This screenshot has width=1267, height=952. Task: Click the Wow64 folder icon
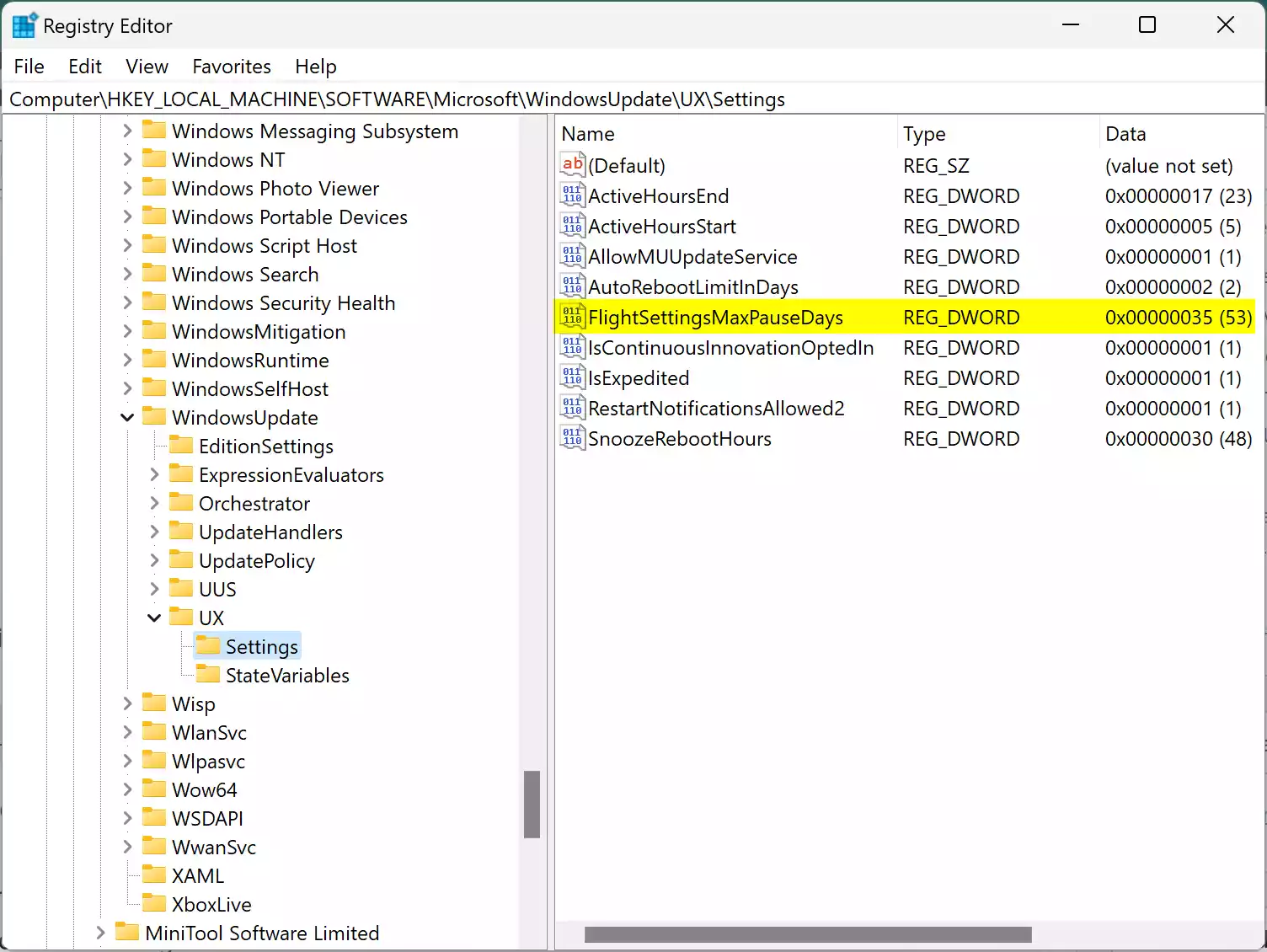click(154, 789)
